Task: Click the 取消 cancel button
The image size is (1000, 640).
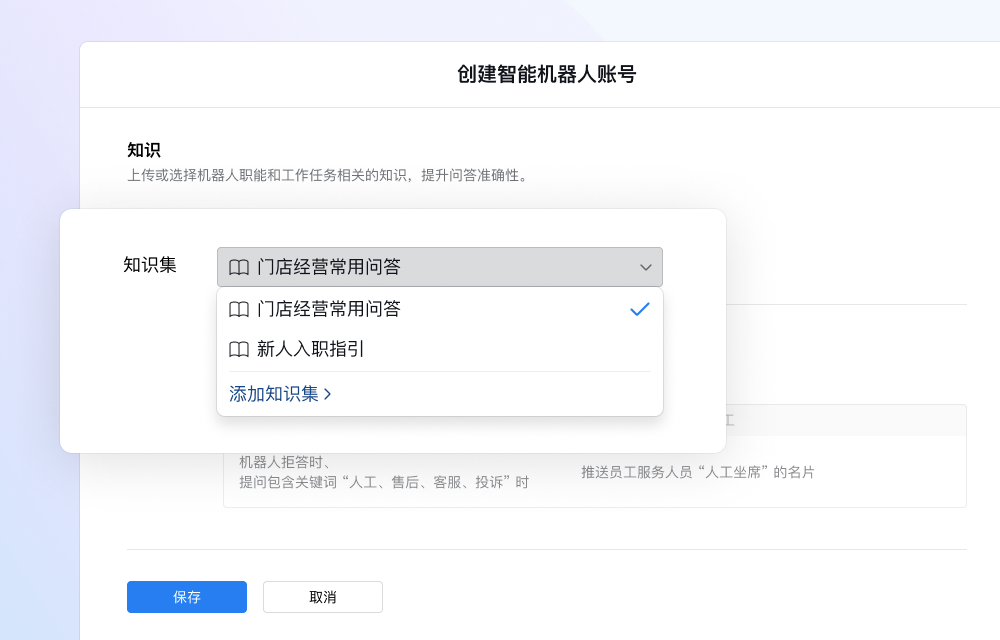Action: point(322,597)
